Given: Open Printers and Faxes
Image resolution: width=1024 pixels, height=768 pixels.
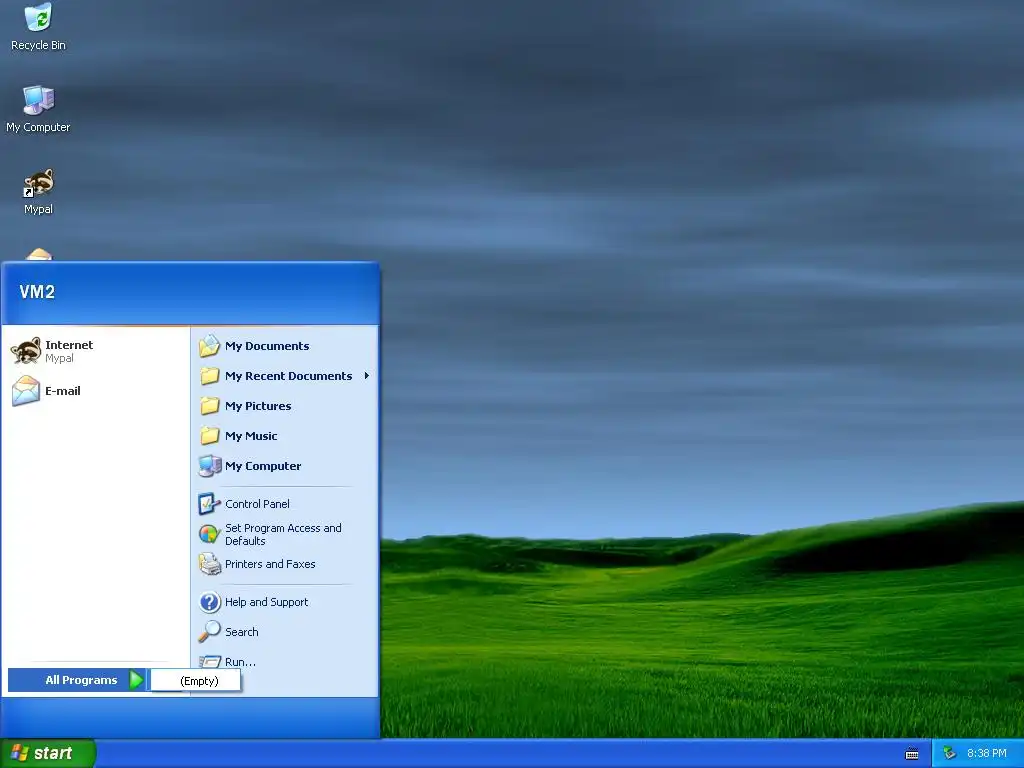Looking at the screenshot, I should (x=285, y=564).
